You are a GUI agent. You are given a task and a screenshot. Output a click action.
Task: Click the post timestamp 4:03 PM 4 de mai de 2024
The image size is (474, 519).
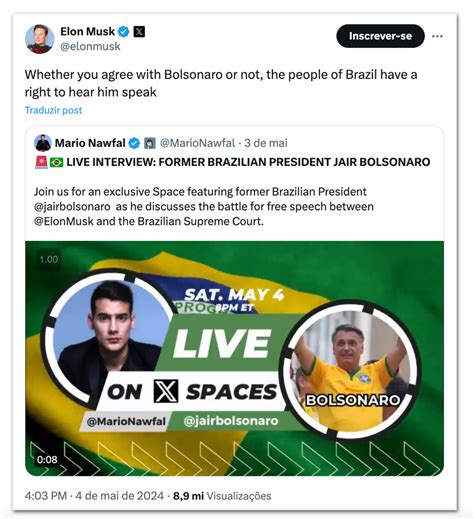(94, 496)
